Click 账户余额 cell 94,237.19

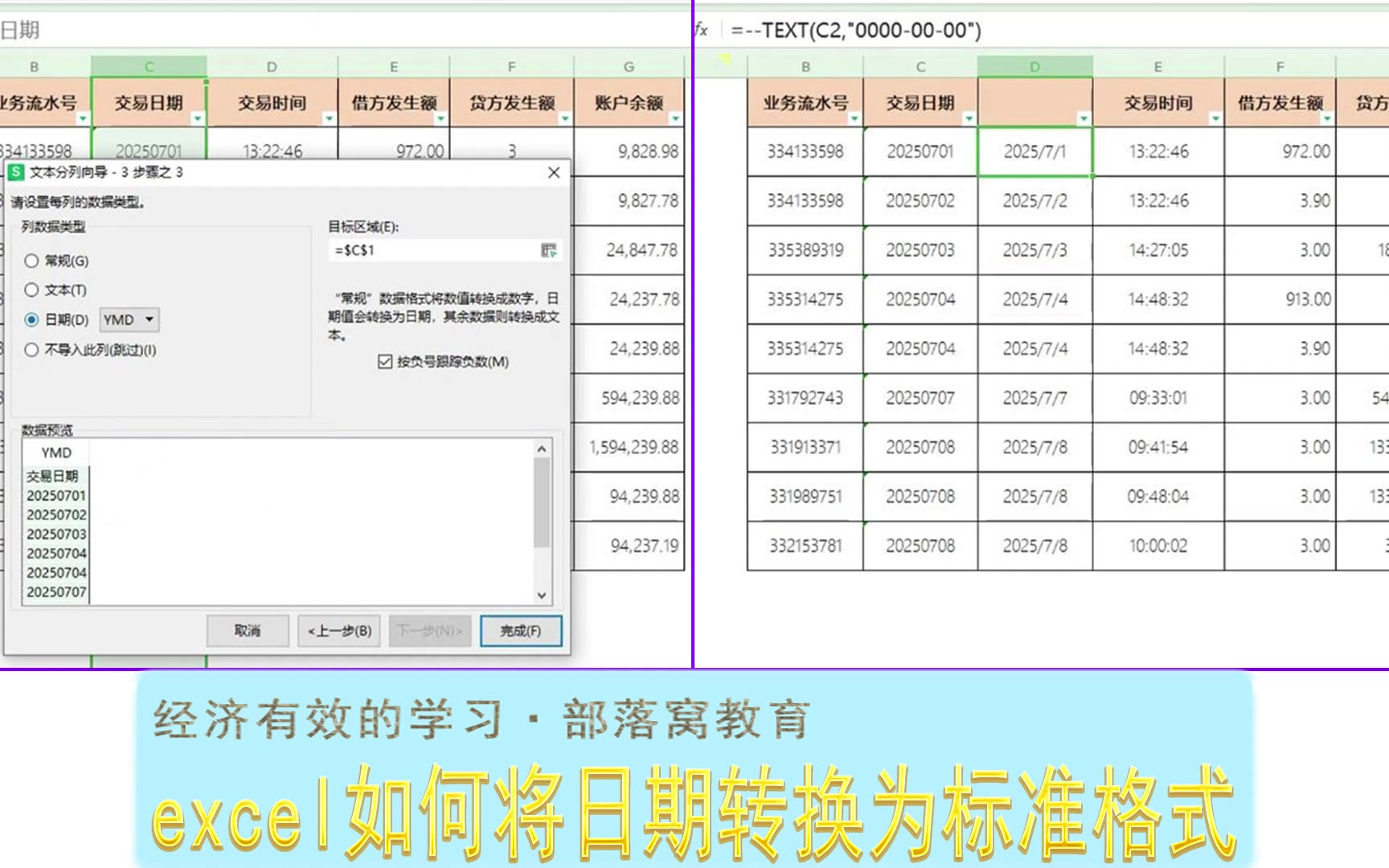629,546
